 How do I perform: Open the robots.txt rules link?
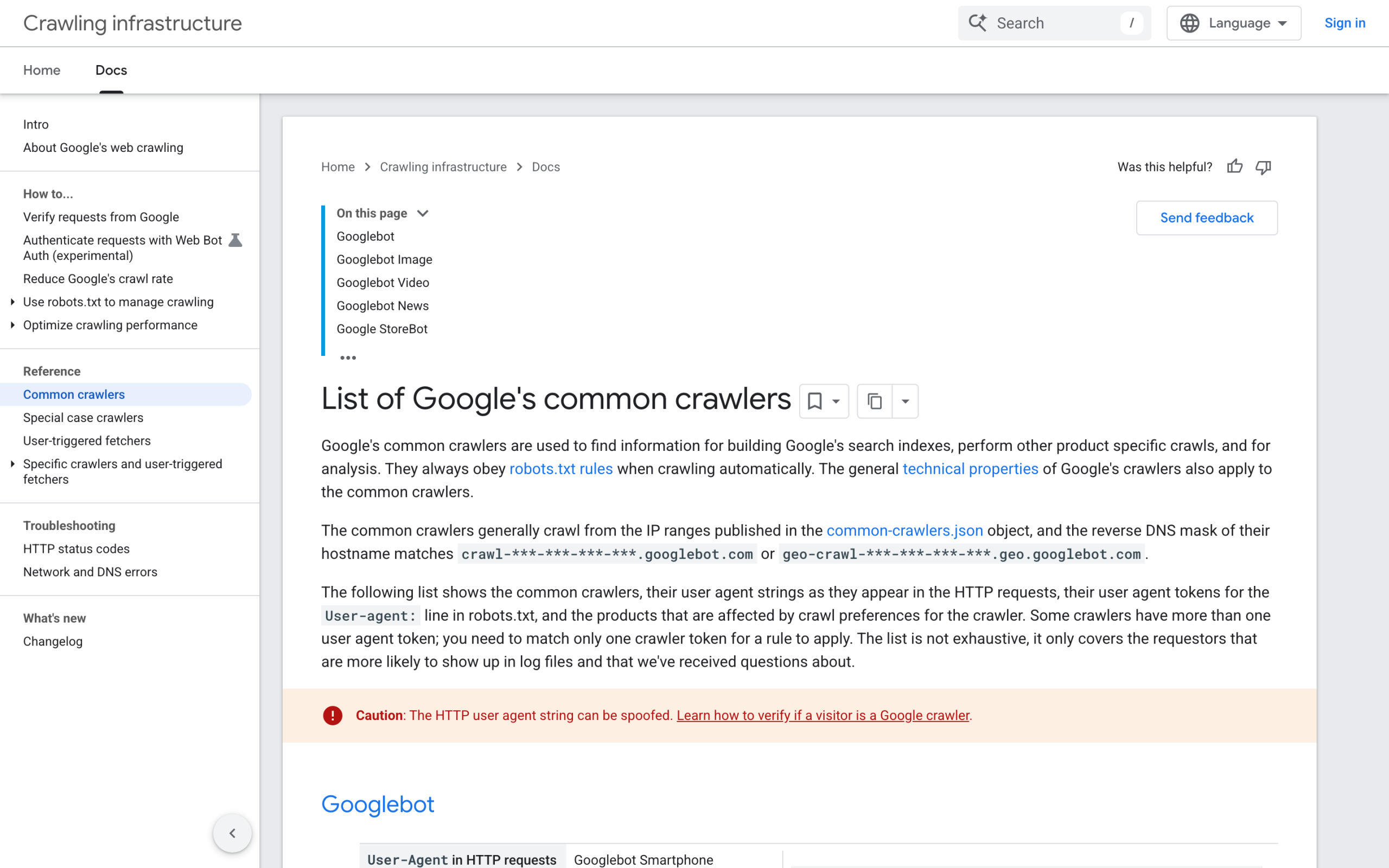click(561, 468)
